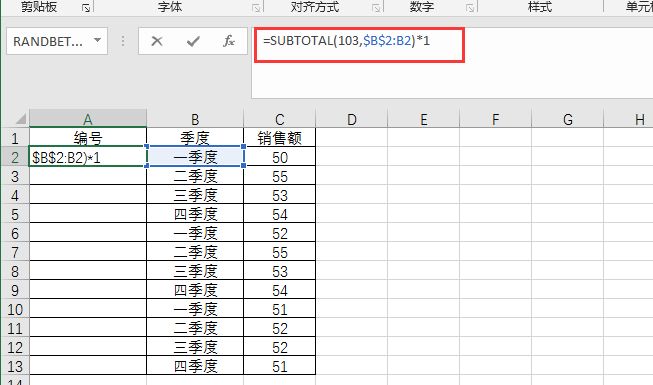Image resolution: width=653 pixels, height=385 pixels.
Task: Click empty cell A3 in 编号 column
Action: (88, 176)
